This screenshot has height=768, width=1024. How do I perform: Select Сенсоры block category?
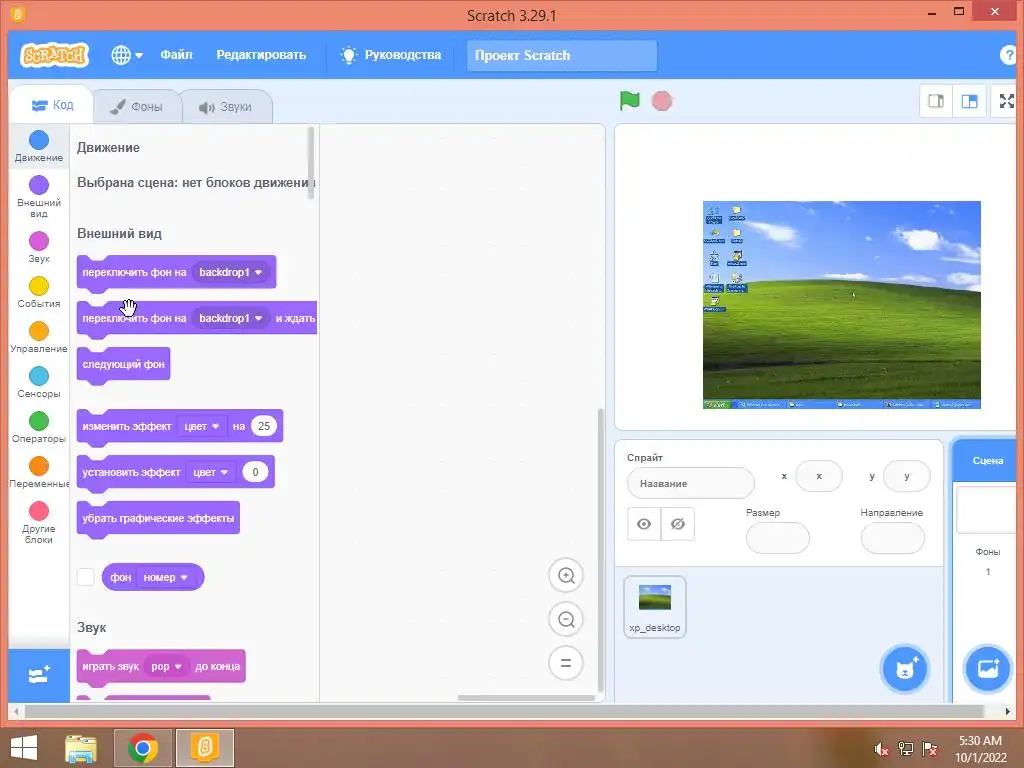(39, 383)
